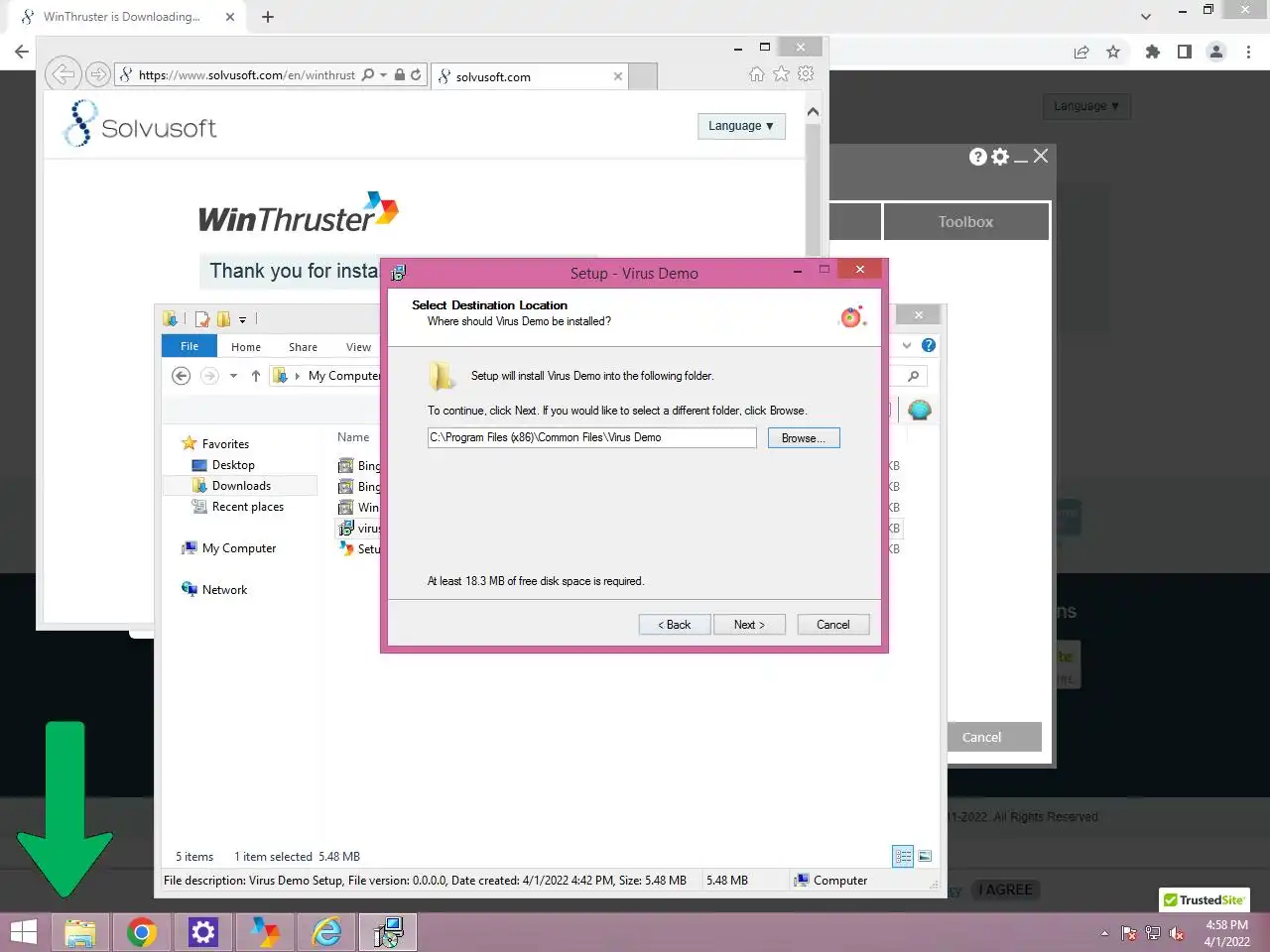Select the Setup WinThruster file icon in list
Viewport: 1270px width, 952px height.
346,548
